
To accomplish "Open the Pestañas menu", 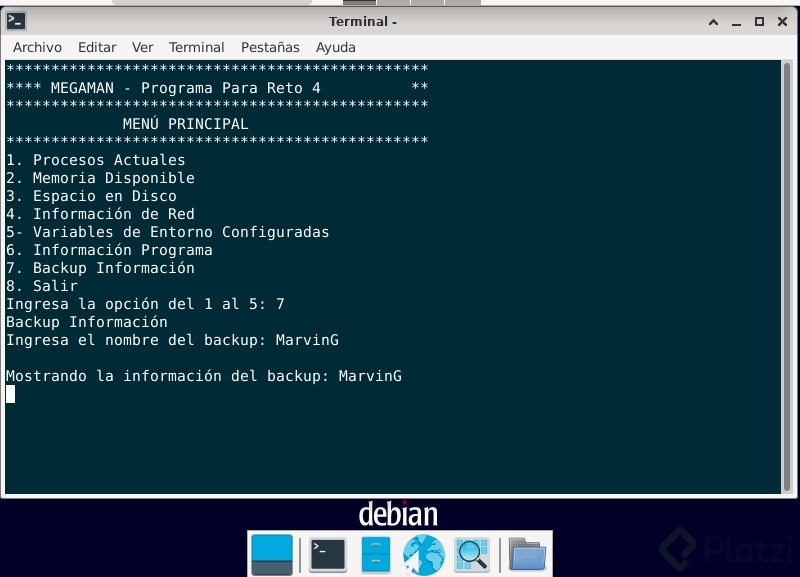I will tap(270, 47).
